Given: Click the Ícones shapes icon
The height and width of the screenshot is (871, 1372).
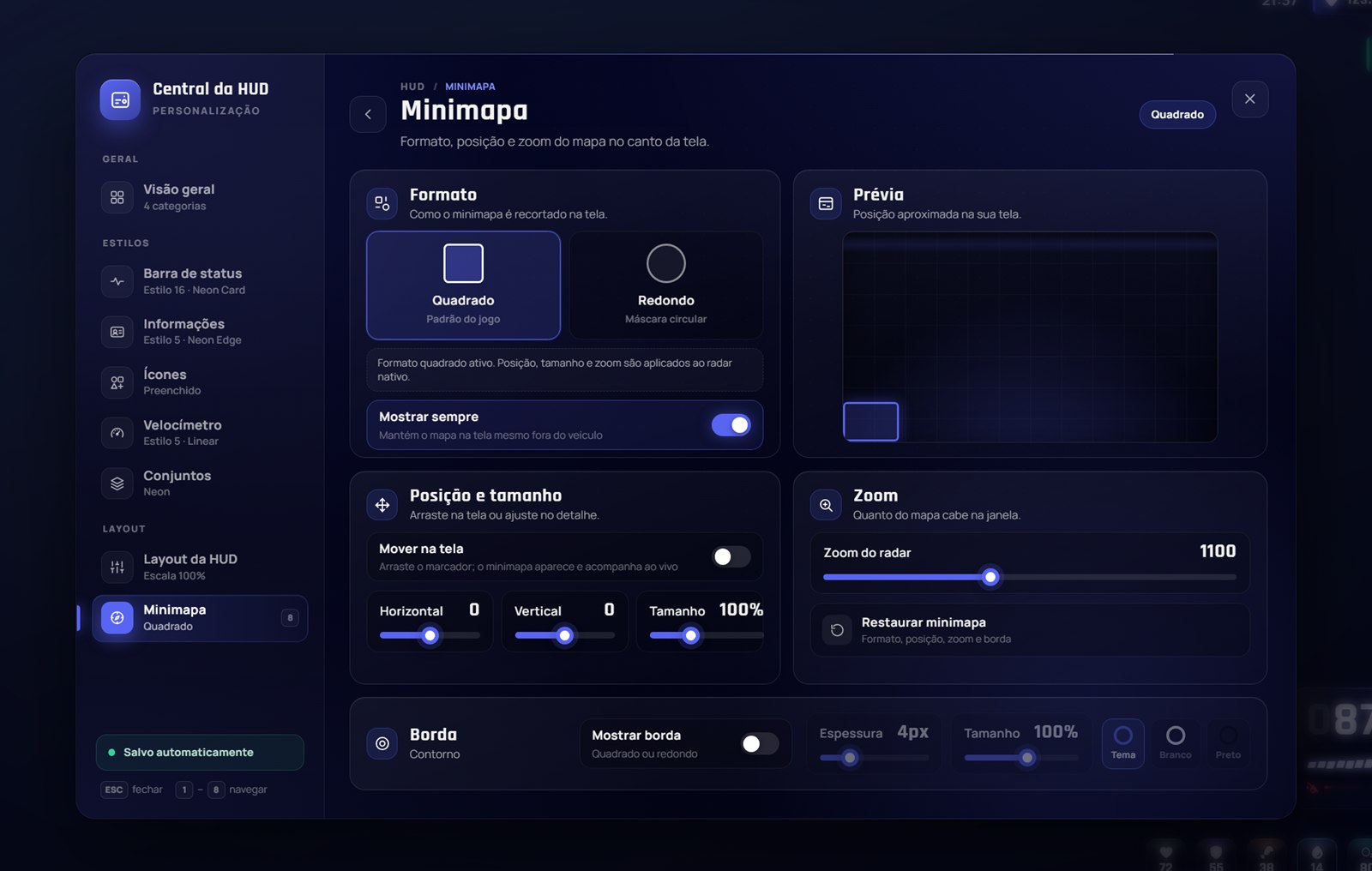Looking at the screenshot, I should click(117, 382).
